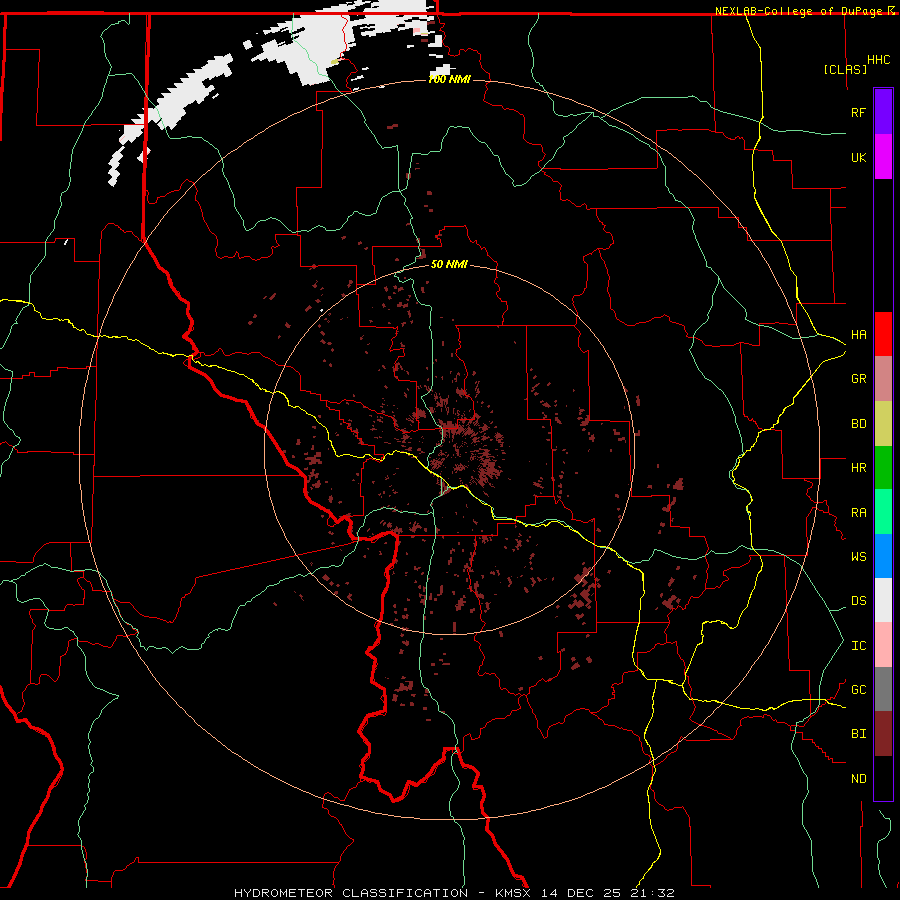Viewport: 900px width, 900px height.
Task: Click the BI legend label
Action: coord(859,734)
